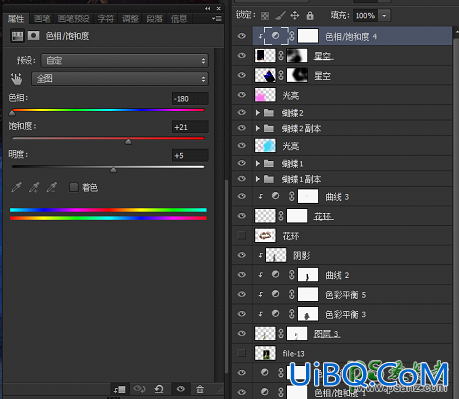Image resolution: width=459 pixels, height=399 pixels.
Task: Enable the 着色 colorize checkbox
Action: pos(73,187)
